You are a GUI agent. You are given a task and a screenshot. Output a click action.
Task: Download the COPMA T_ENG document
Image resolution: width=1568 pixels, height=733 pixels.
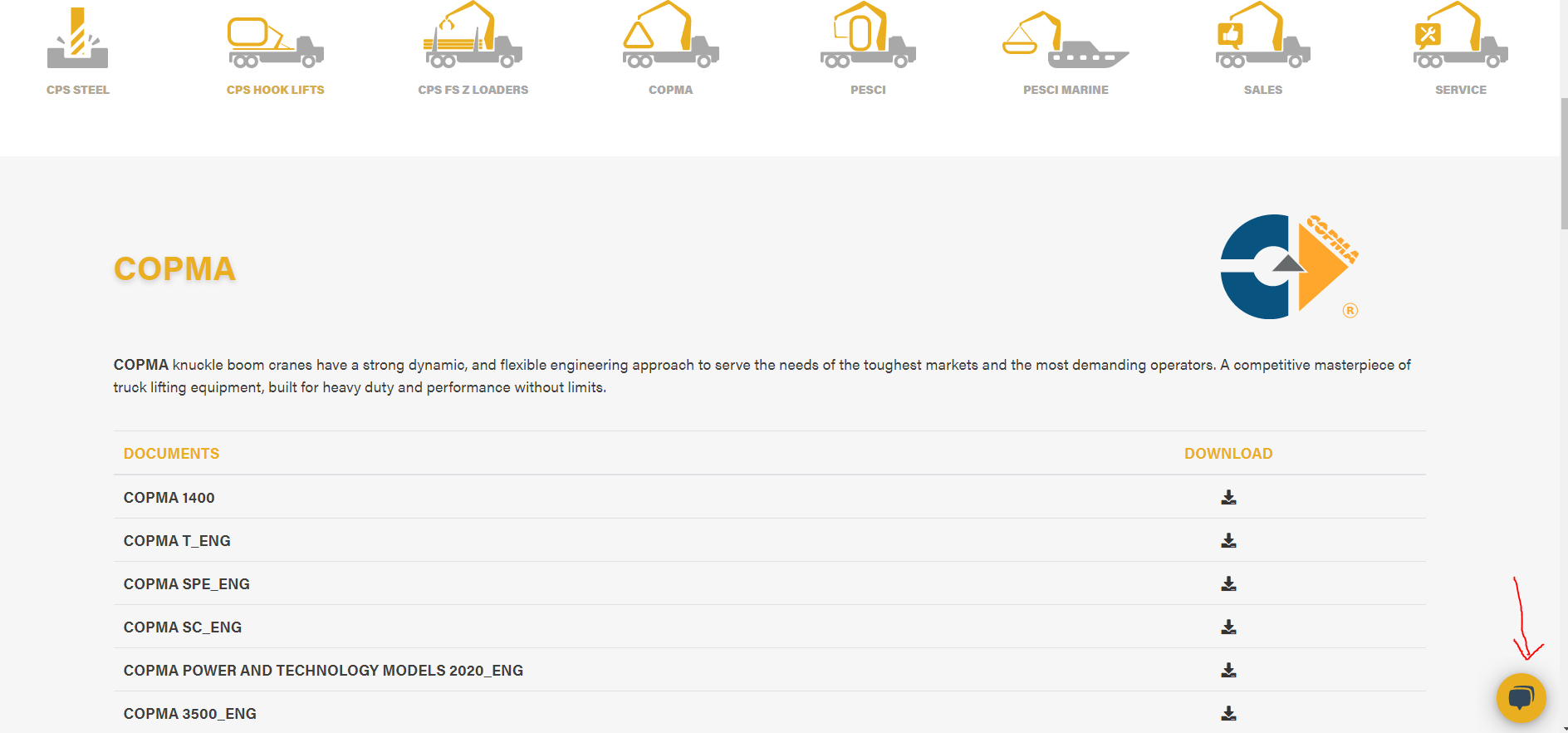coord(1228,540)
